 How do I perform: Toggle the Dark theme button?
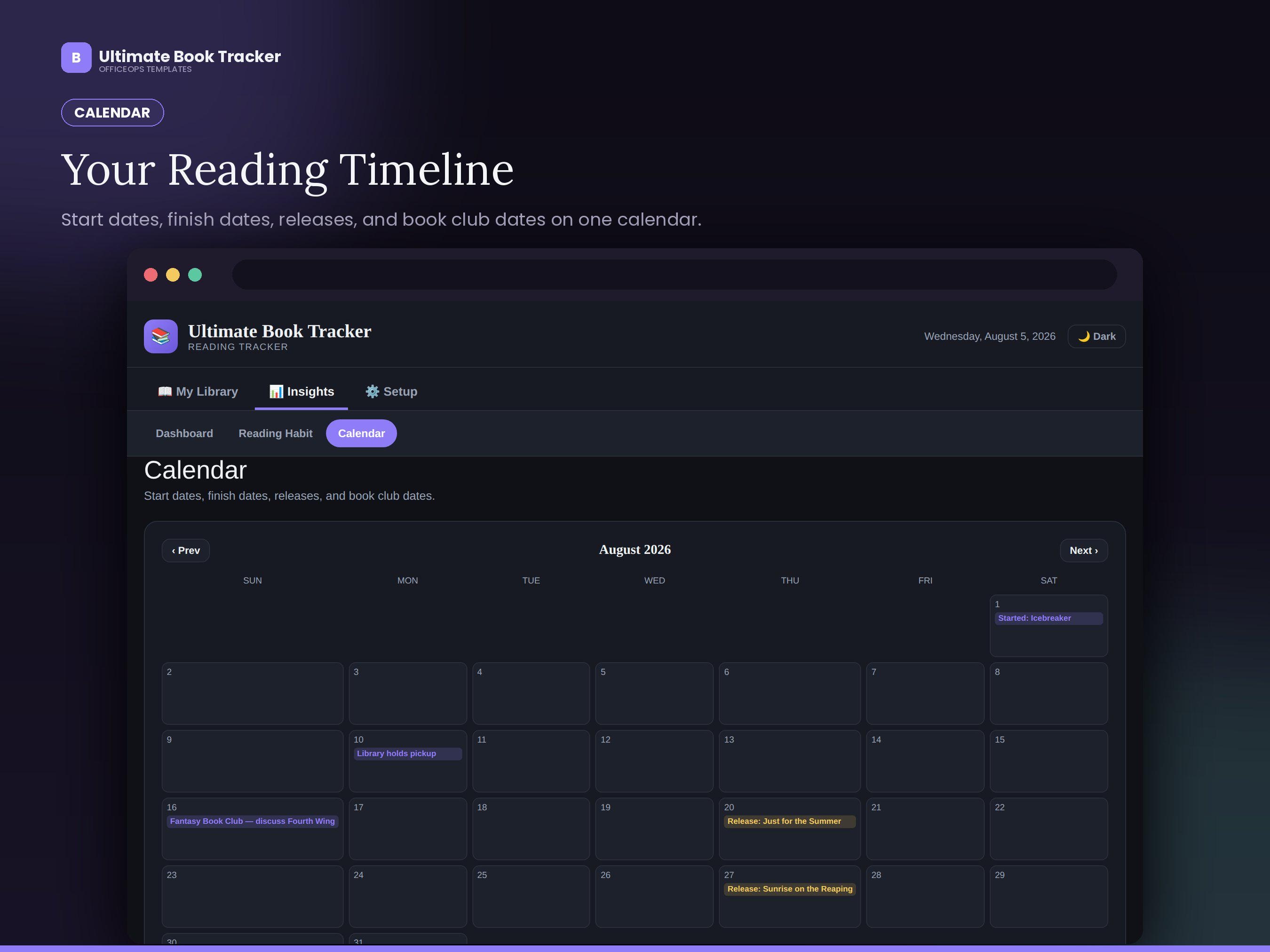click(1096, 336)
